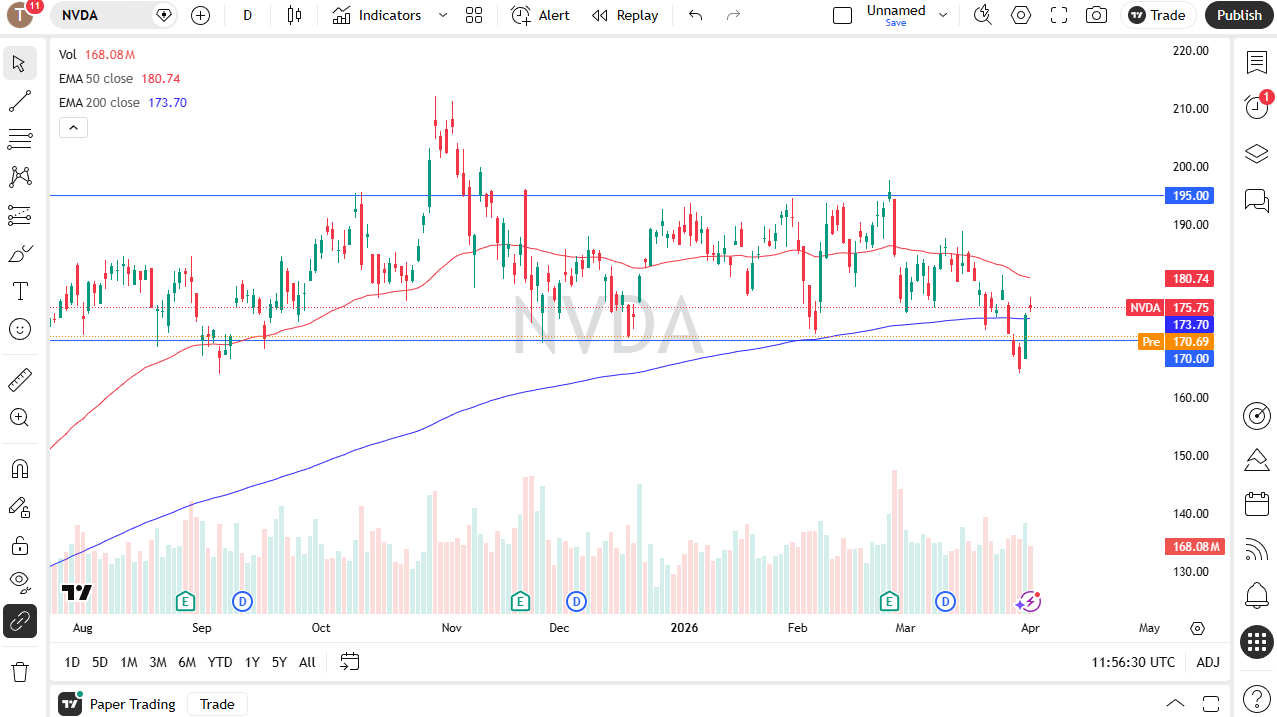The width and height of the screenshot is (1277, 717).
Task: Redo the chart action
Action: [733, 15]
